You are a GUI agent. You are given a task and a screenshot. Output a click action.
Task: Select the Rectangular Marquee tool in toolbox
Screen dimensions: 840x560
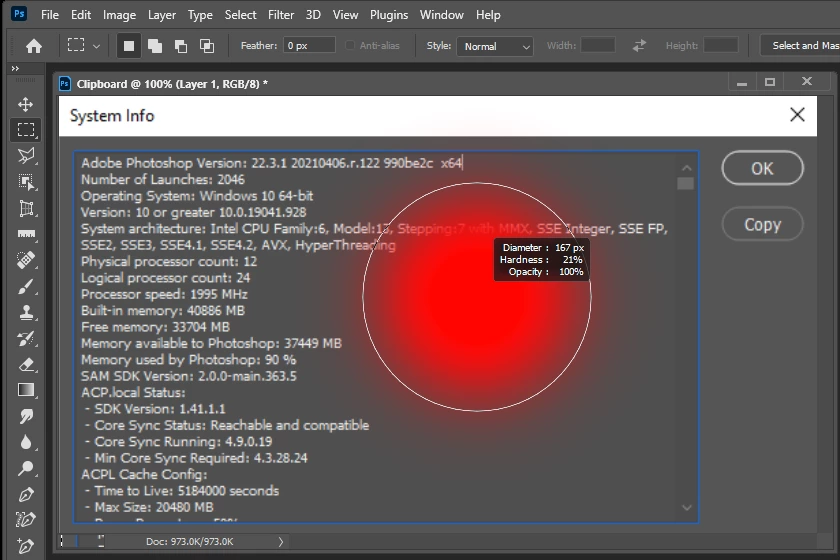click(26, 130)
